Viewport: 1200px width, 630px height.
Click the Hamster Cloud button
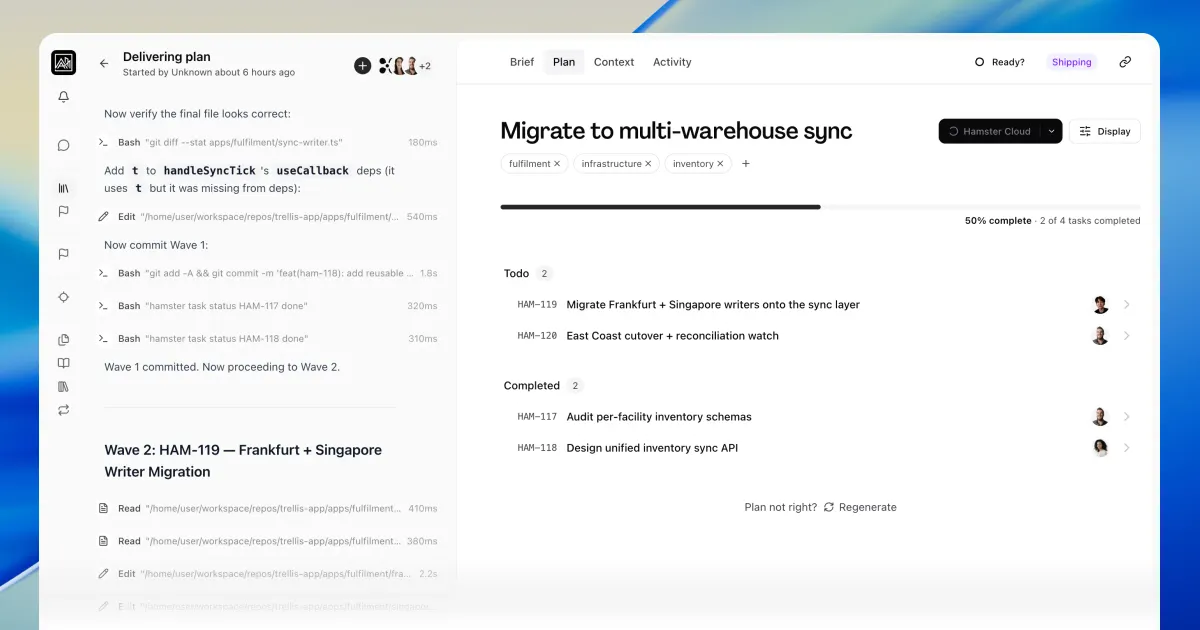(x=990, y=131)
